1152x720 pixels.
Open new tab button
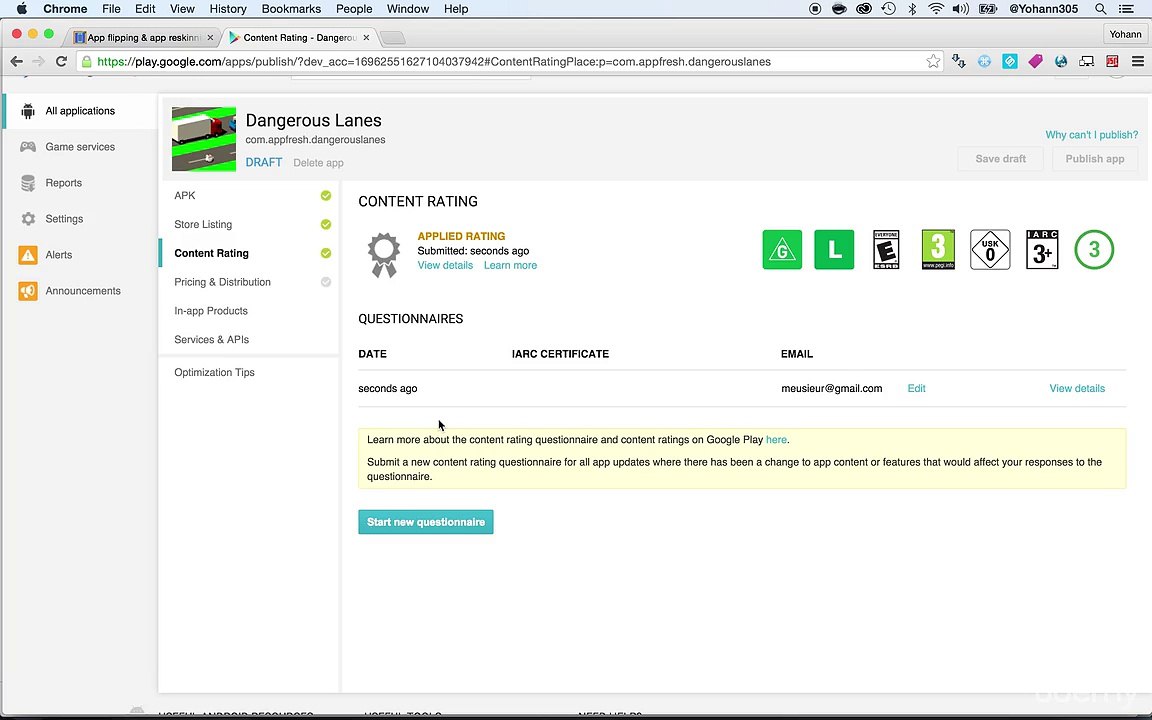[393, 37]
